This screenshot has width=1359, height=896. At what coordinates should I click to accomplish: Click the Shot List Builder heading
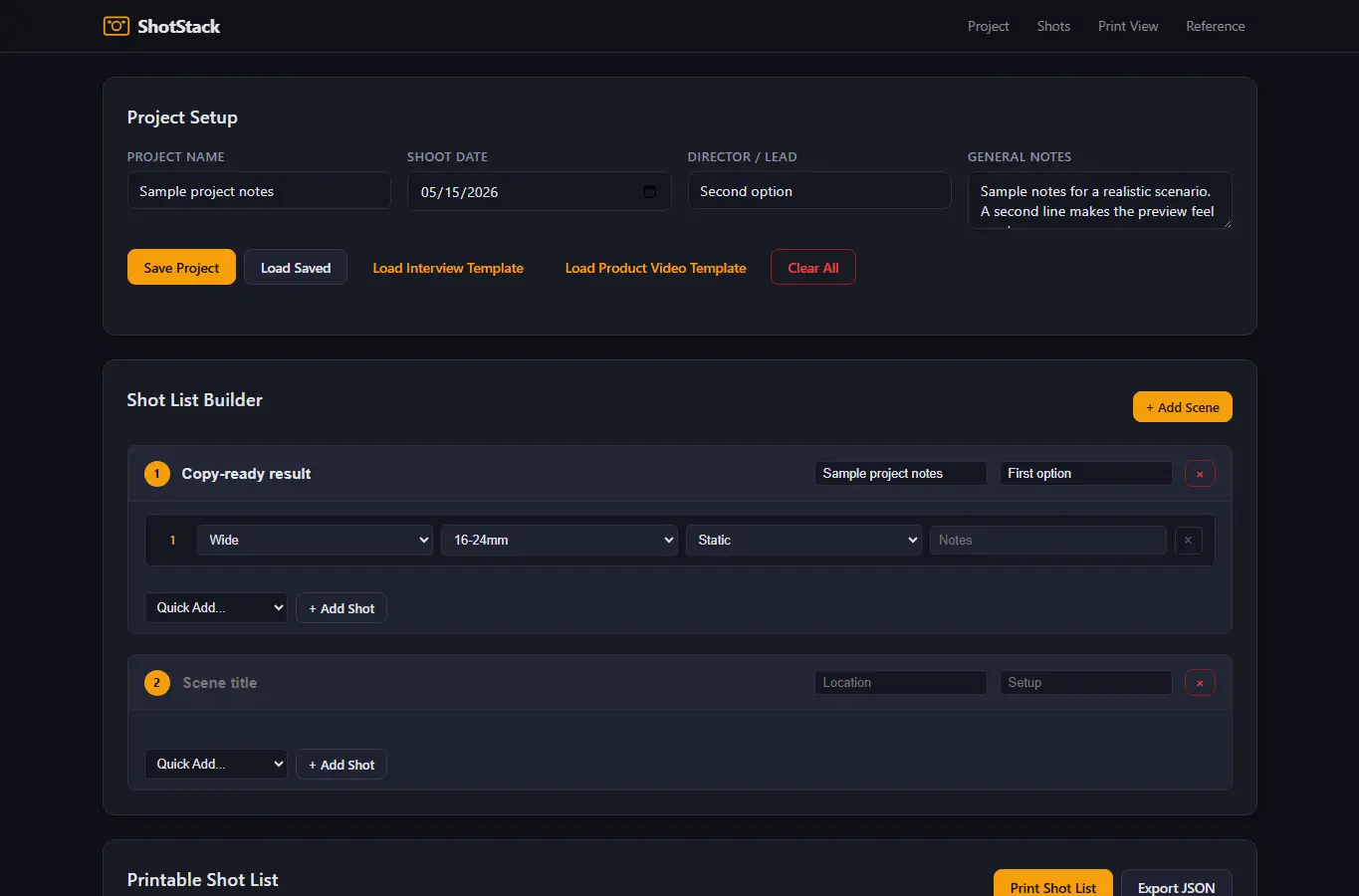coord(195,400)
